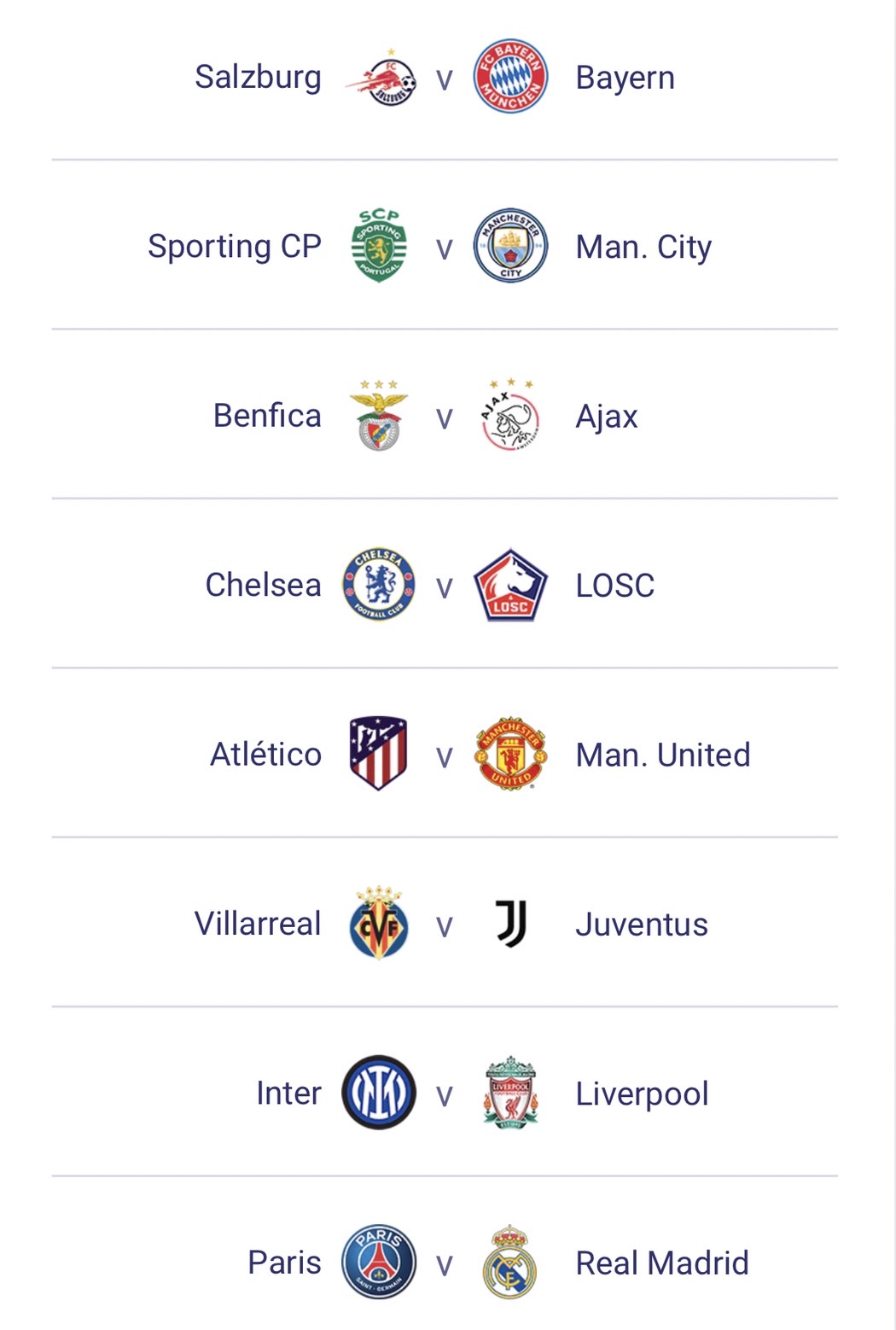Tap the Benfica eagle crest

379,416
